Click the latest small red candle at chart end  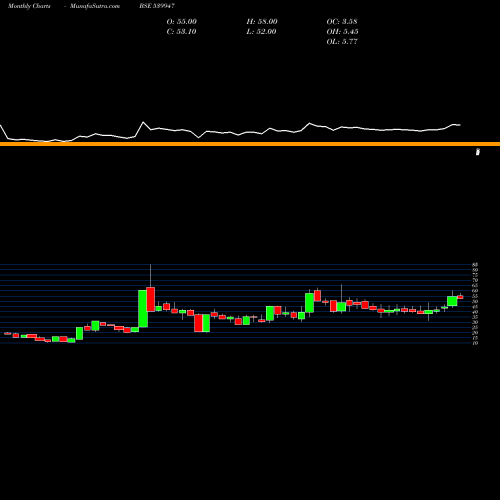pyautogui.click(x=460, y=297)
